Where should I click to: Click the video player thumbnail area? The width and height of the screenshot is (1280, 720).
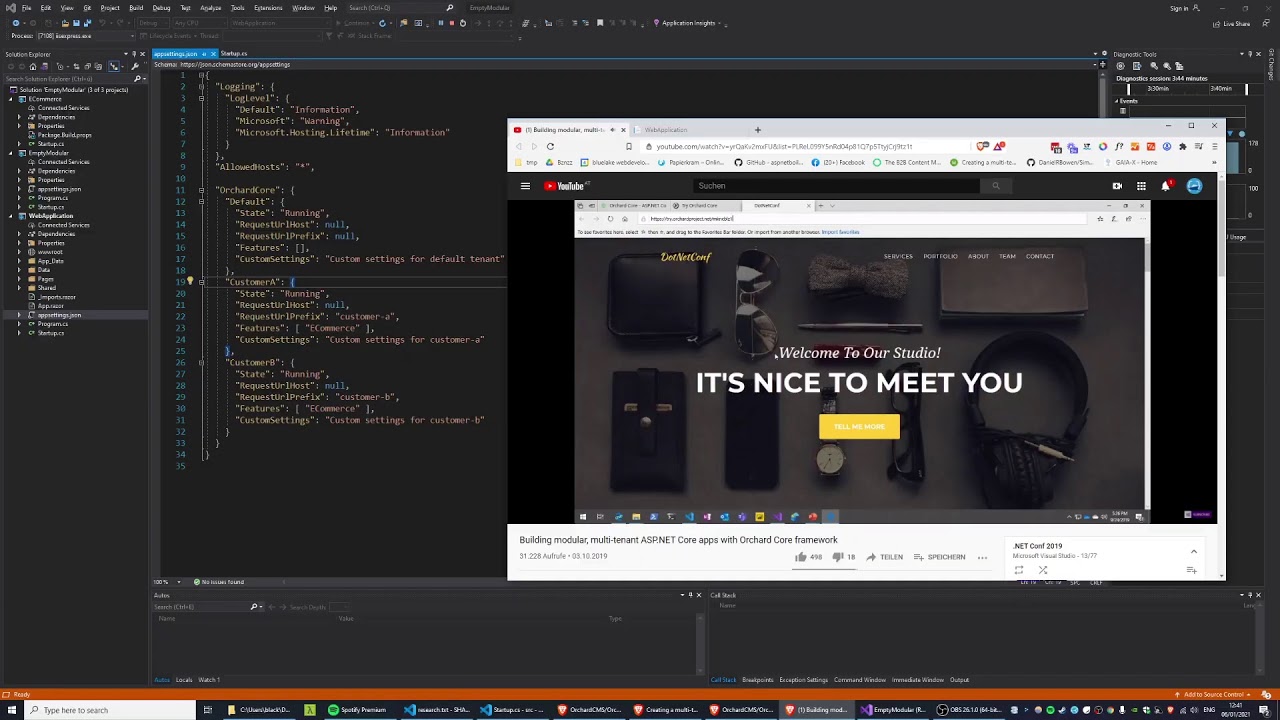(x=862, y=361)
